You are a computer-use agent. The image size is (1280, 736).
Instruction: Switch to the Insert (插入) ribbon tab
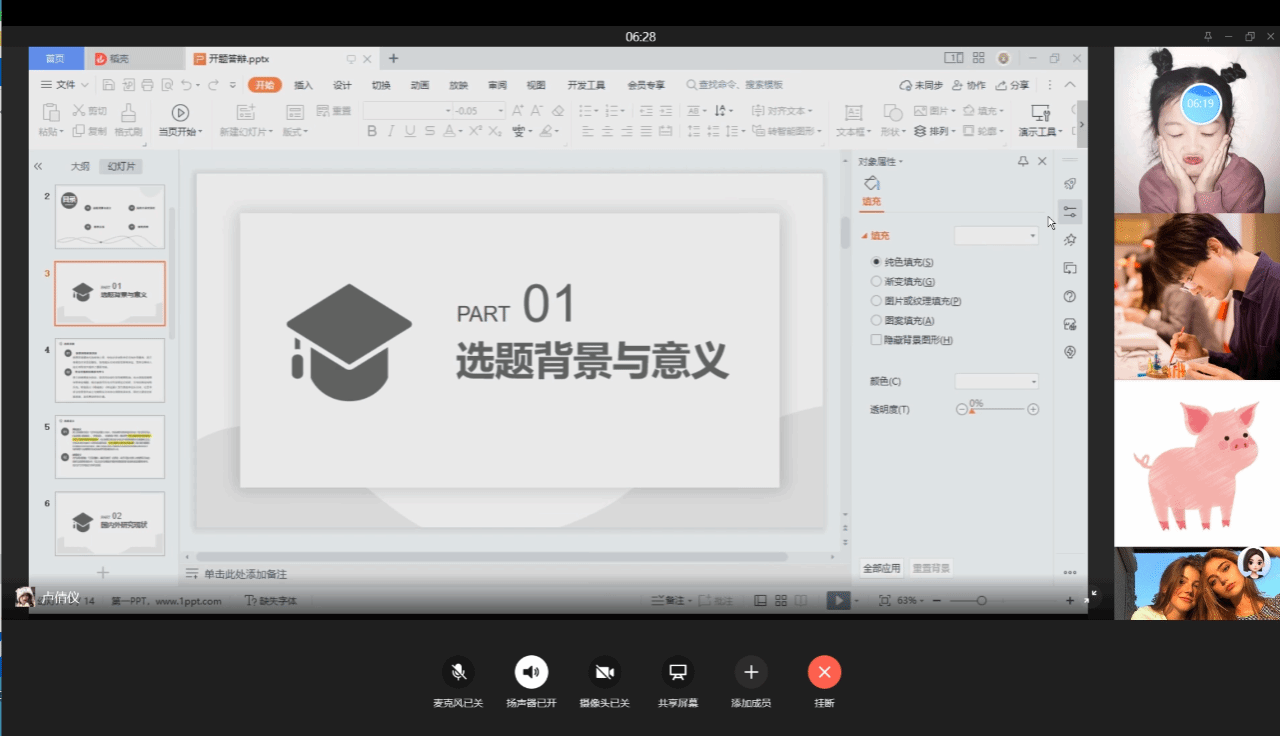(303, 85)
